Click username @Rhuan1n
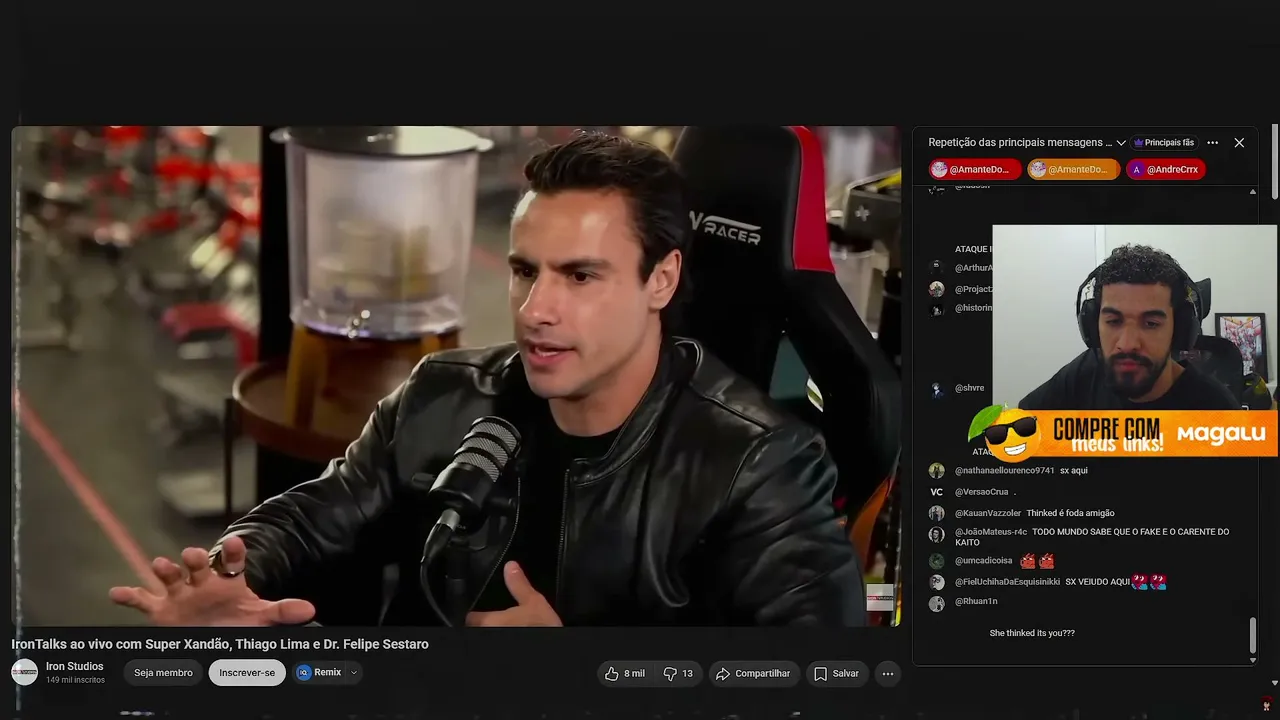 (x=976, y=601)
